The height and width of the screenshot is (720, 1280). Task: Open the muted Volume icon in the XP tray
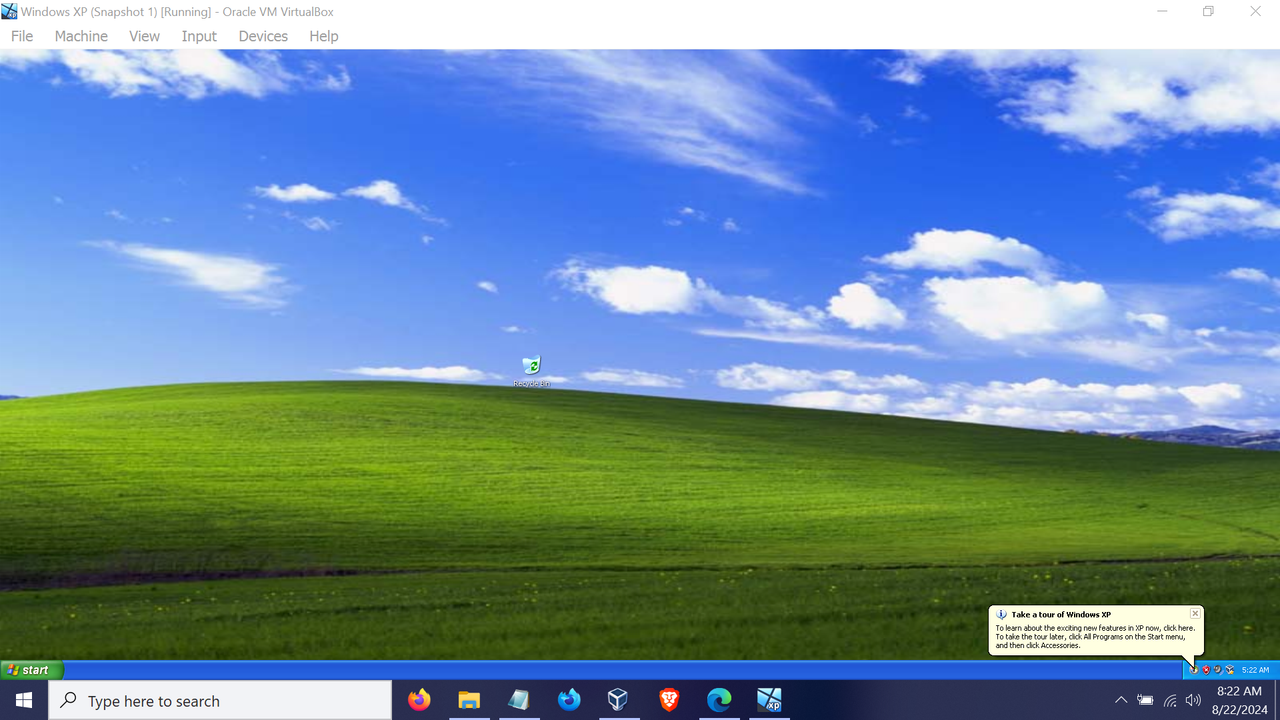pyautogui.click(x=1217, y=670)
